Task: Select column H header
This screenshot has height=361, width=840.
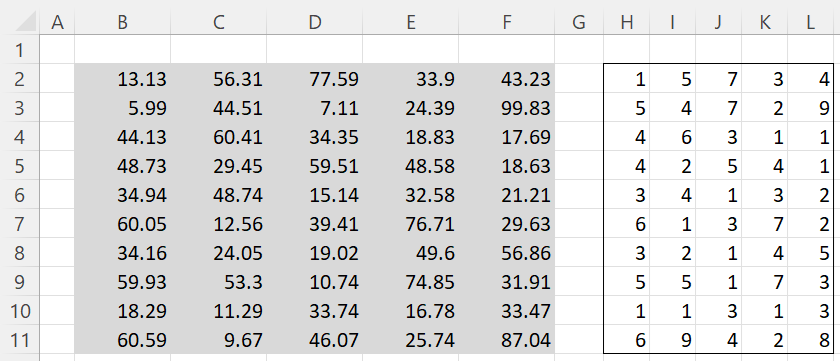Action: pos(626,22)
